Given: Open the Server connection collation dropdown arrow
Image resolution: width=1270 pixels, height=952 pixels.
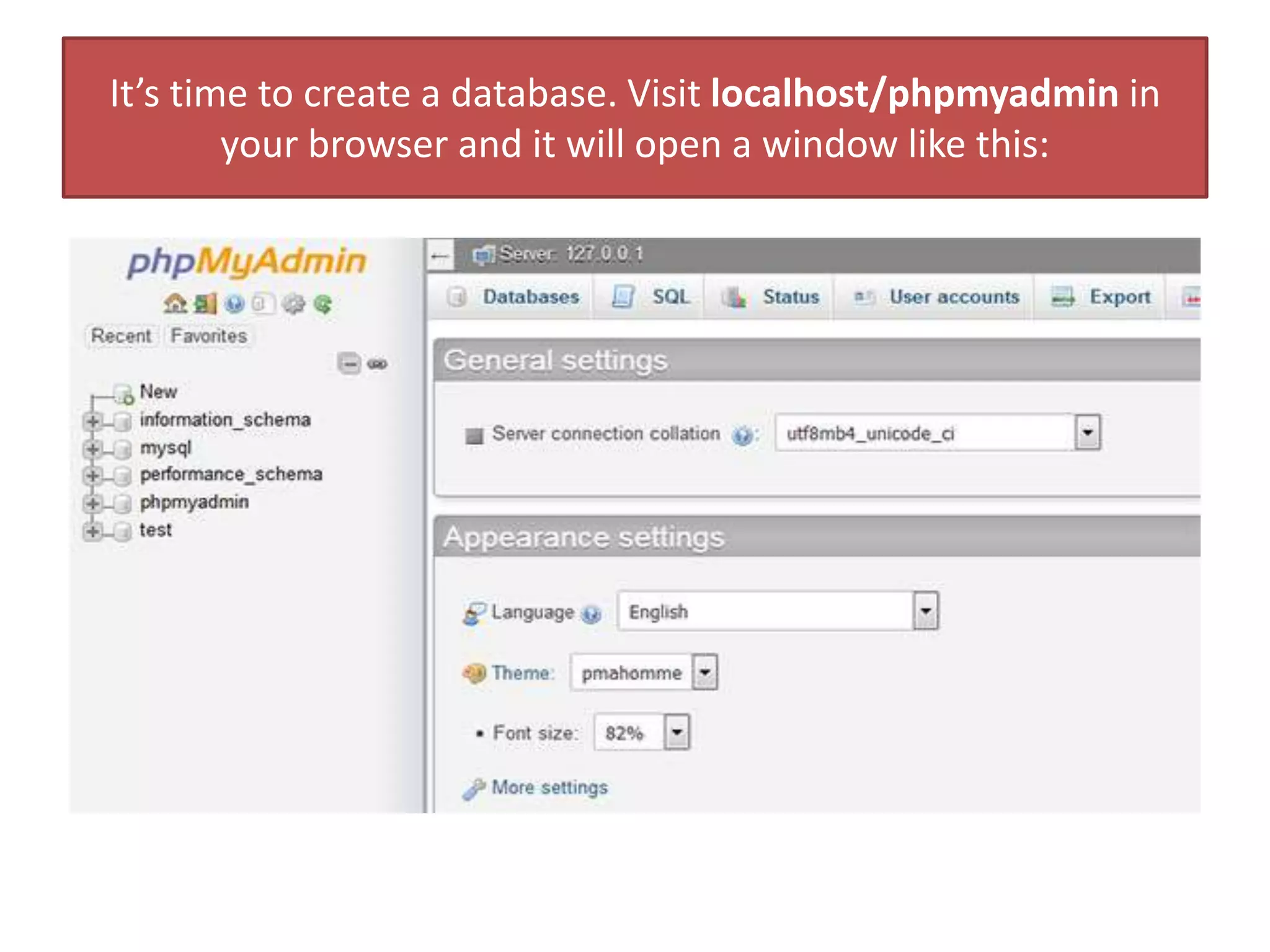Looking at the screenshot, I should point(1088,432).
